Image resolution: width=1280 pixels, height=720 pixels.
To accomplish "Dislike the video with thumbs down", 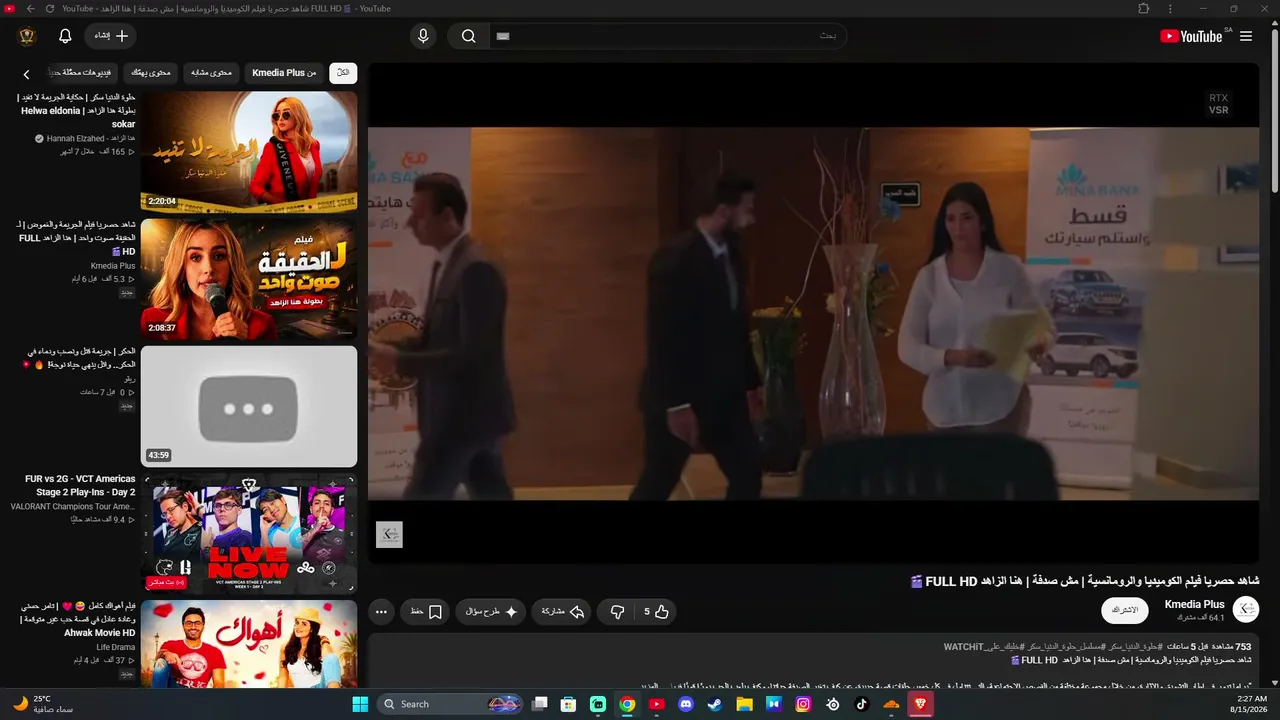I will [617, 612].
